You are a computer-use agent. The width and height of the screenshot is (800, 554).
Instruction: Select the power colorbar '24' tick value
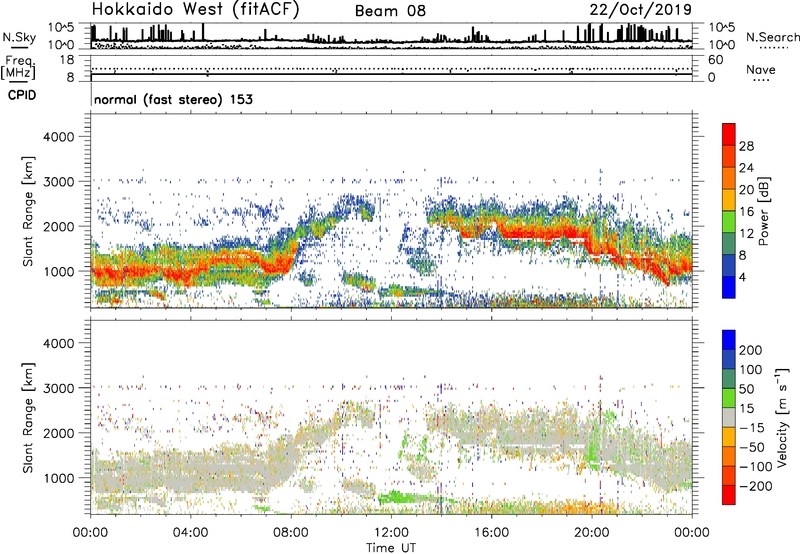tap(746, 168)
